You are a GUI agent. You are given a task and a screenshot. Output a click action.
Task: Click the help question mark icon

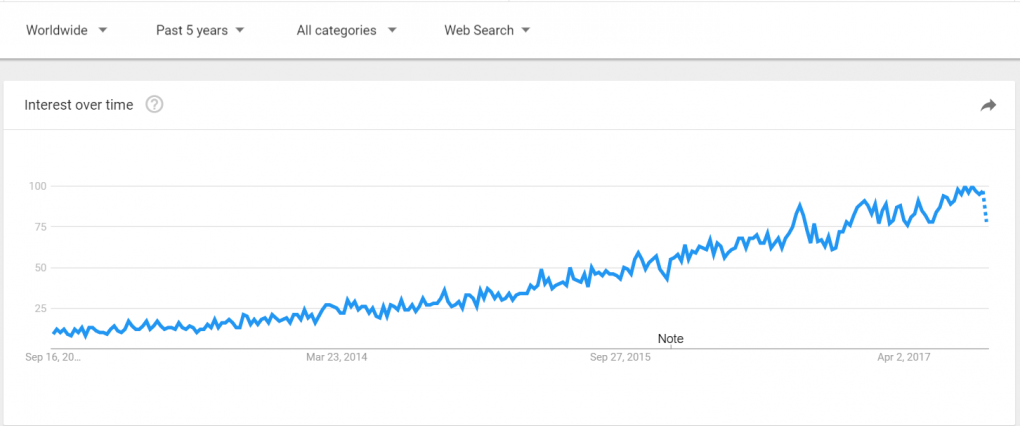click(154, 105)
